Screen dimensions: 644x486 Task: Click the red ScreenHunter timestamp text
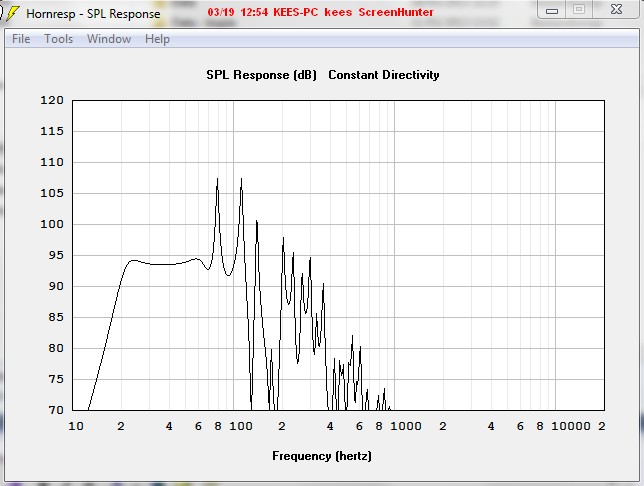pyautogui.click(x=320, y=12)
